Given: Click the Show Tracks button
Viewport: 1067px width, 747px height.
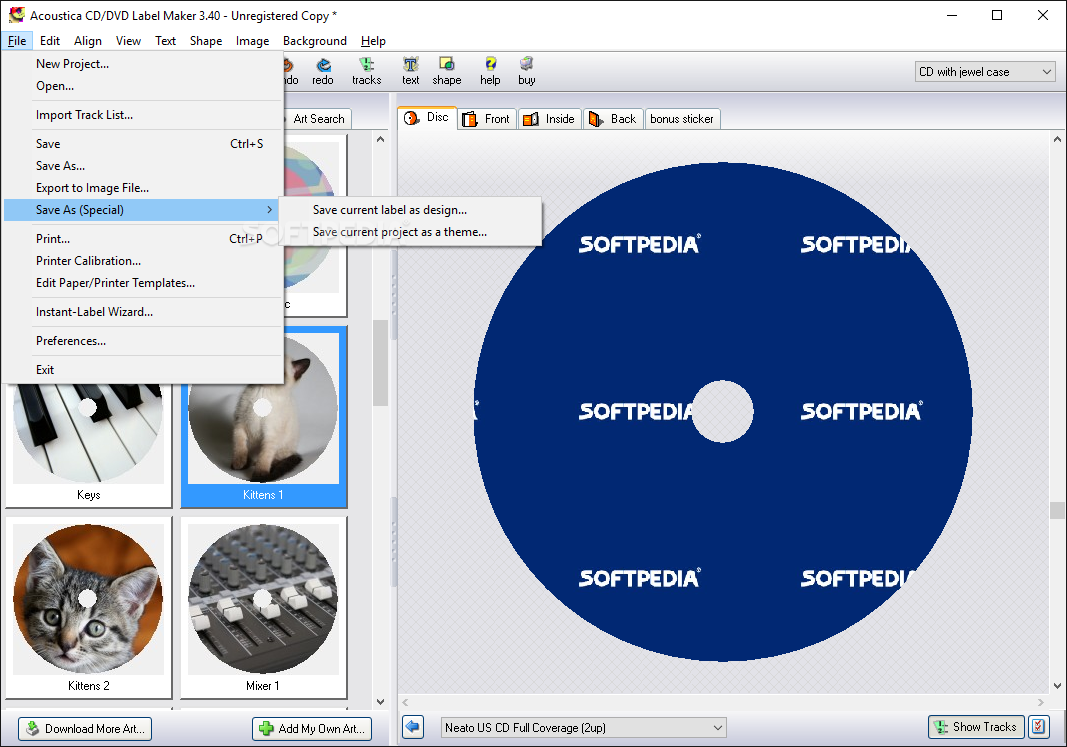Looking at the screenshot, I should [x=976, y=727].
